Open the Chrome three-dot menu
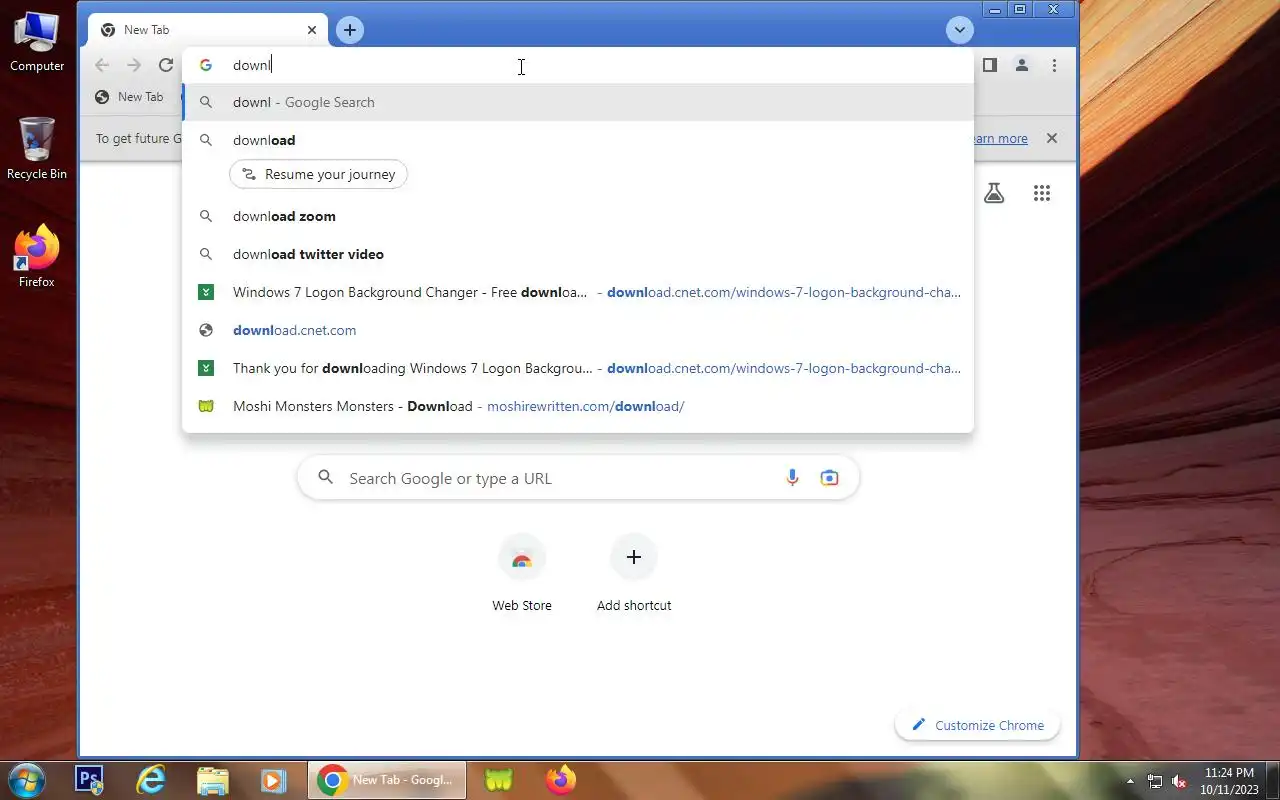Image resolution: width=1280 pixels, height=800 pixels. coord(1054,65)
